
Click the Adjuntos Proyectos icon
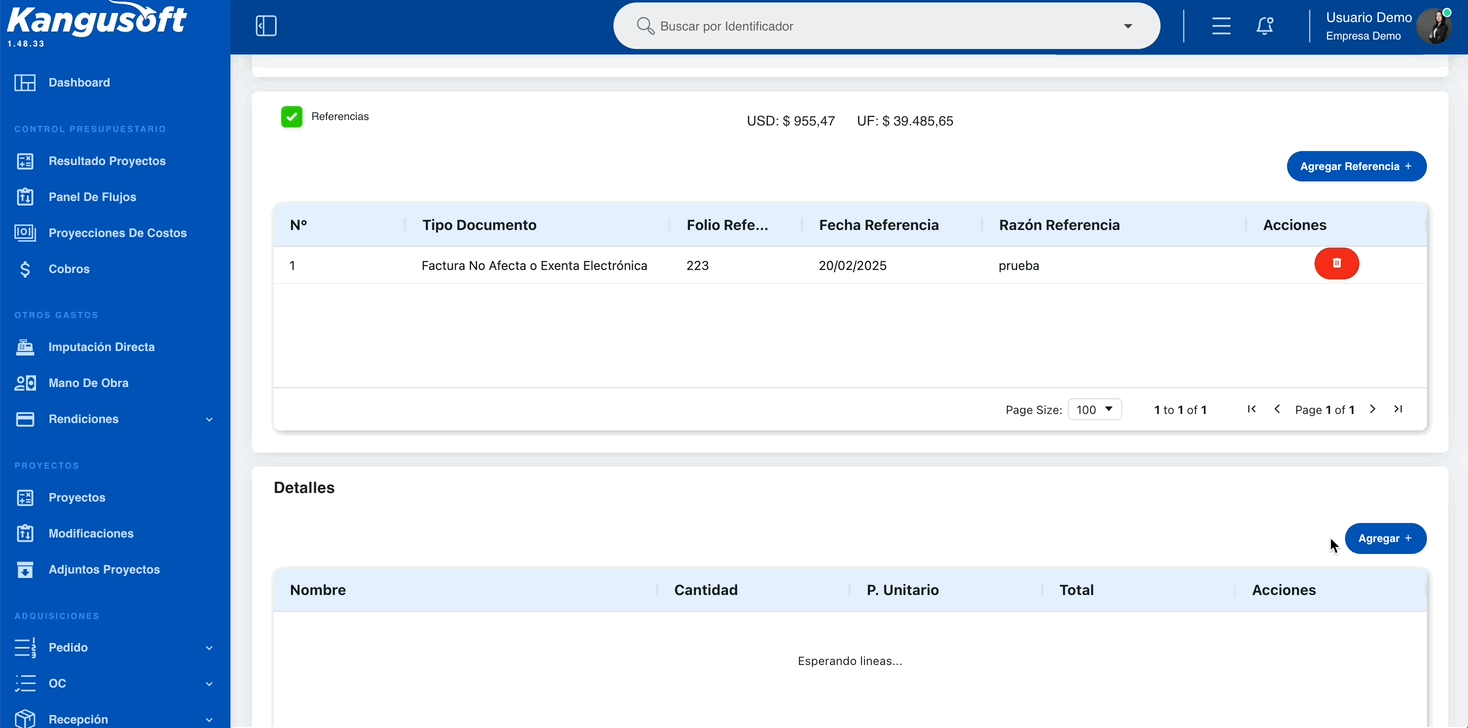(25, 569)
